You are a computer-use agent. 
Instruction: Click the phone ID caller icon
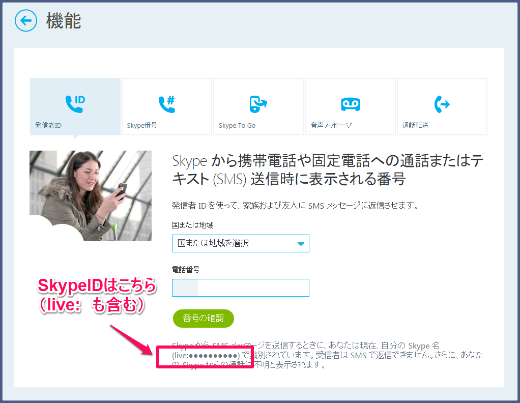[x=75, y=104]
